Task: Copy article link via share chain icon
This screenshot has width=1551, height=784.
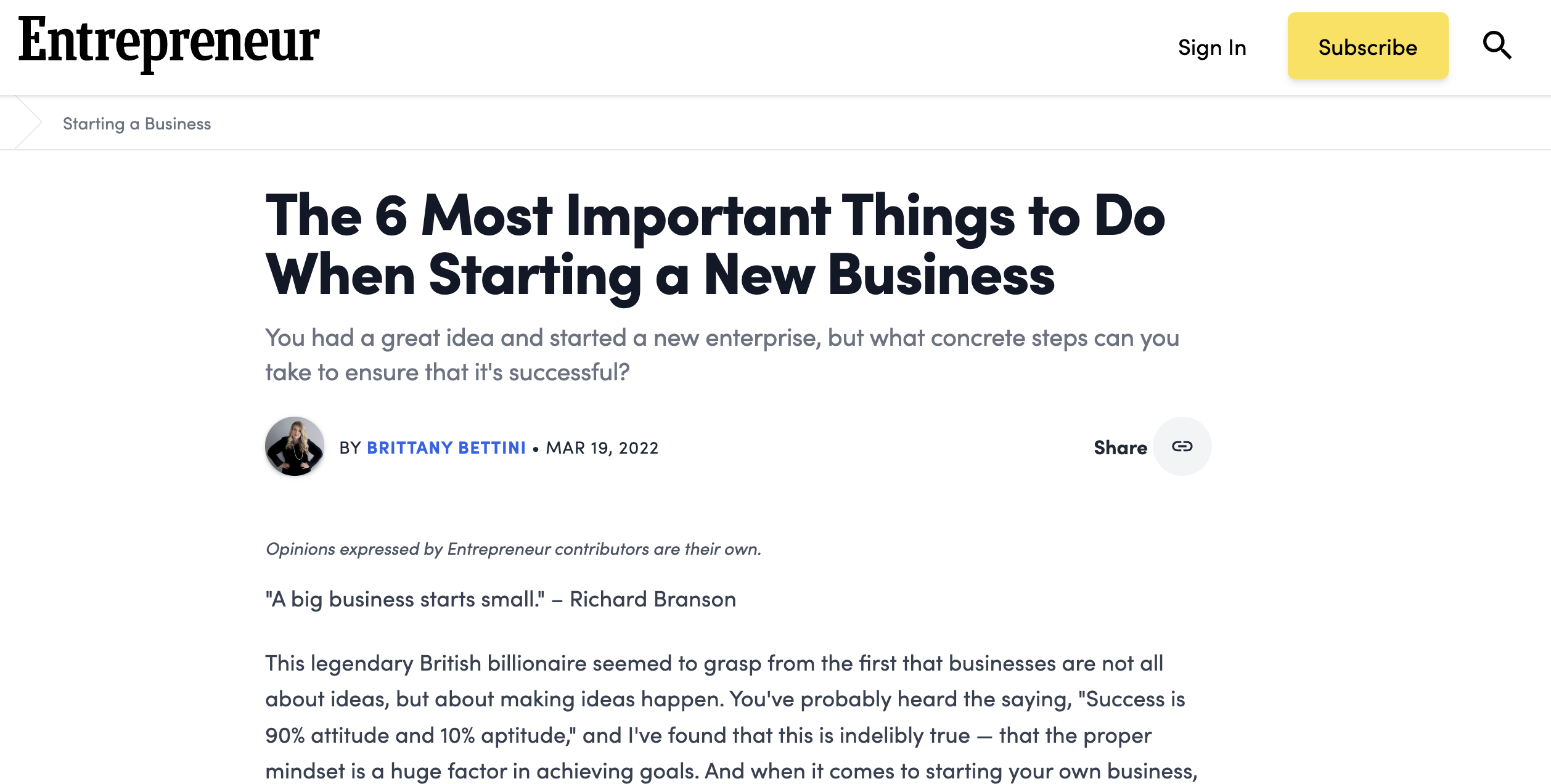Action: [x=1182, y=446]
